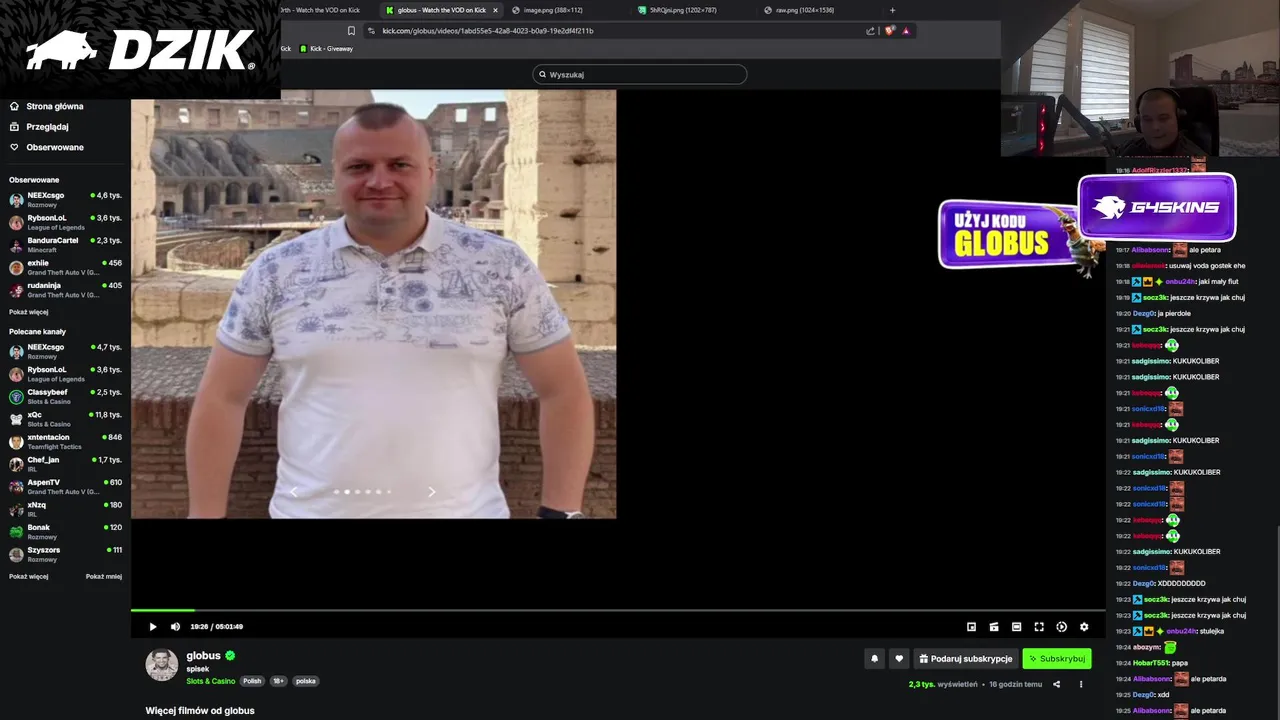
Task: Open RybsonLoL in followed channels
Action: [65, 222]
